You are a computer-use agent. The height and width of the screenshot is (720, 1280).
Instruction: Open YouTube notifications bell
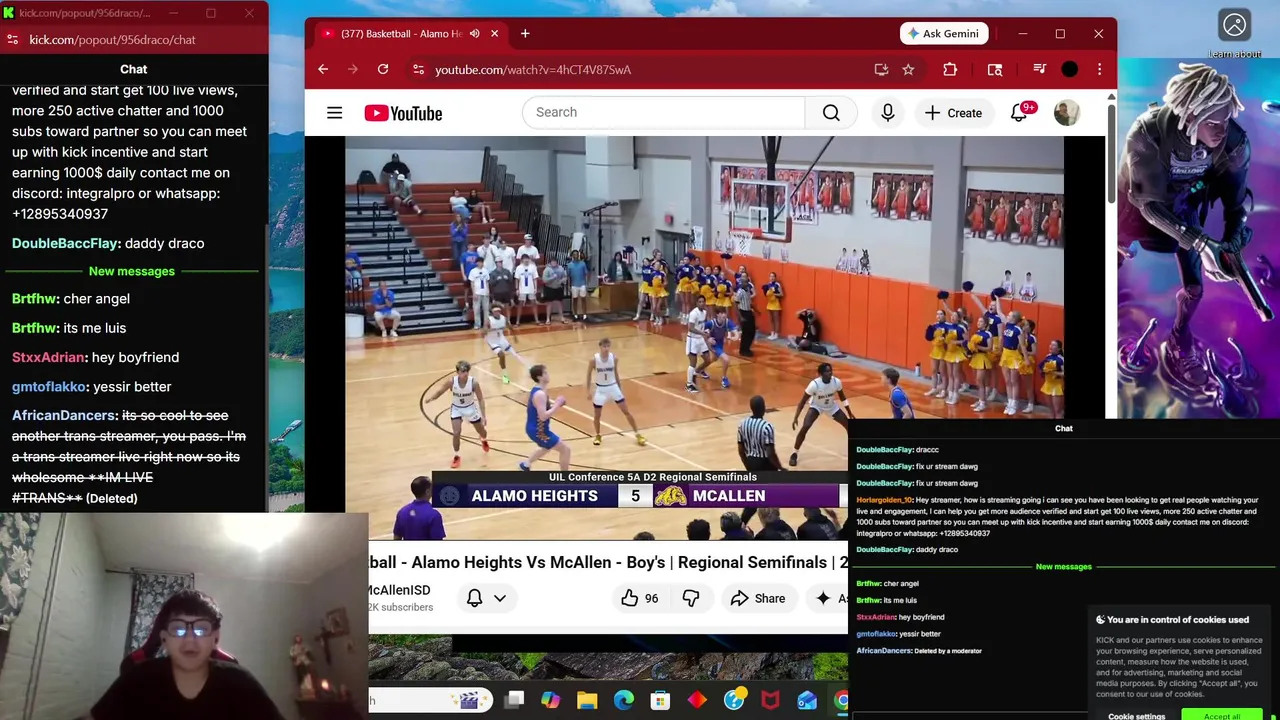pos(1019,112)
